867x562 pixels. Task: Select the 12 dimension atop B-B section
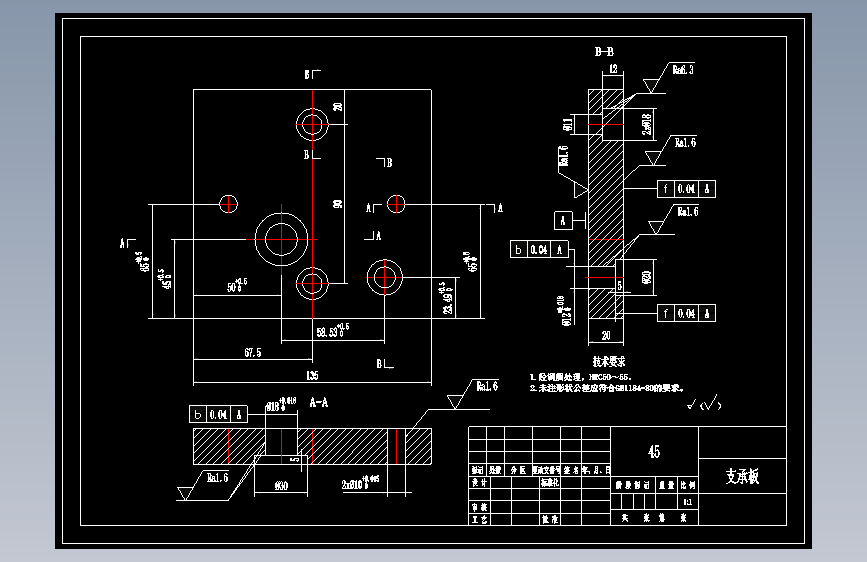click(613, 69)
